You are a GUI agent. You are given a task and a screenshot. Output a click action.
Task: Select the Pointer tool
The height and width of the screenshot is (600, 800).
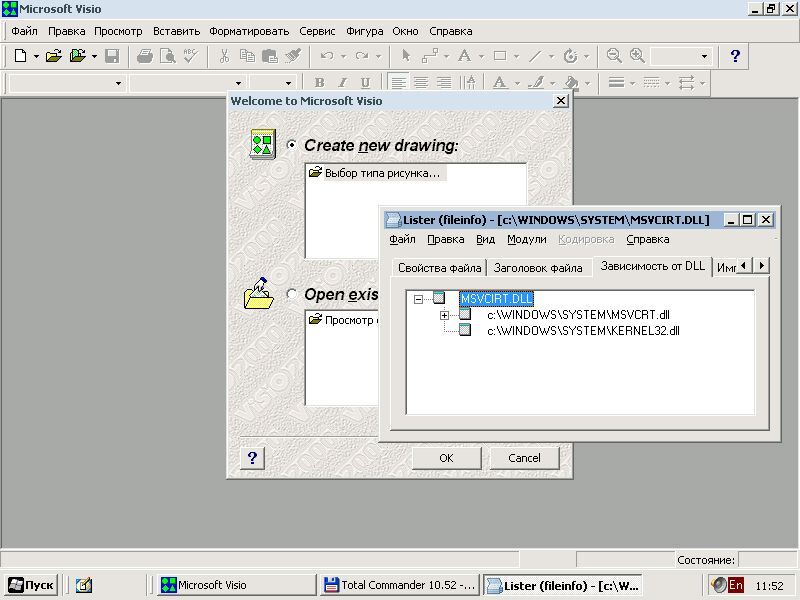pyautogui.click(x=406, y=56)
